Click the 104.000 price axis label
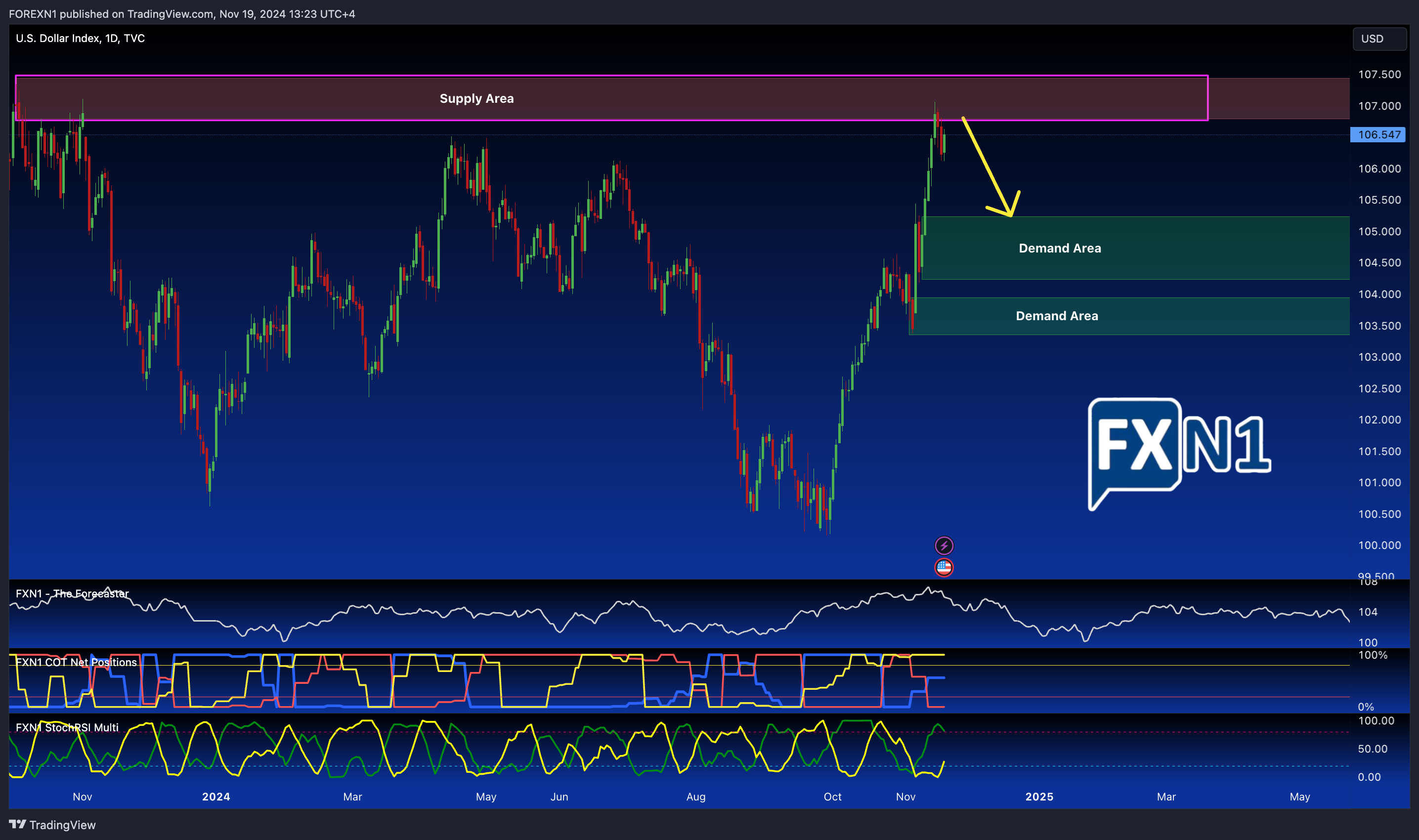Viewport: 1419px width, 840px height. point(1379,294)
